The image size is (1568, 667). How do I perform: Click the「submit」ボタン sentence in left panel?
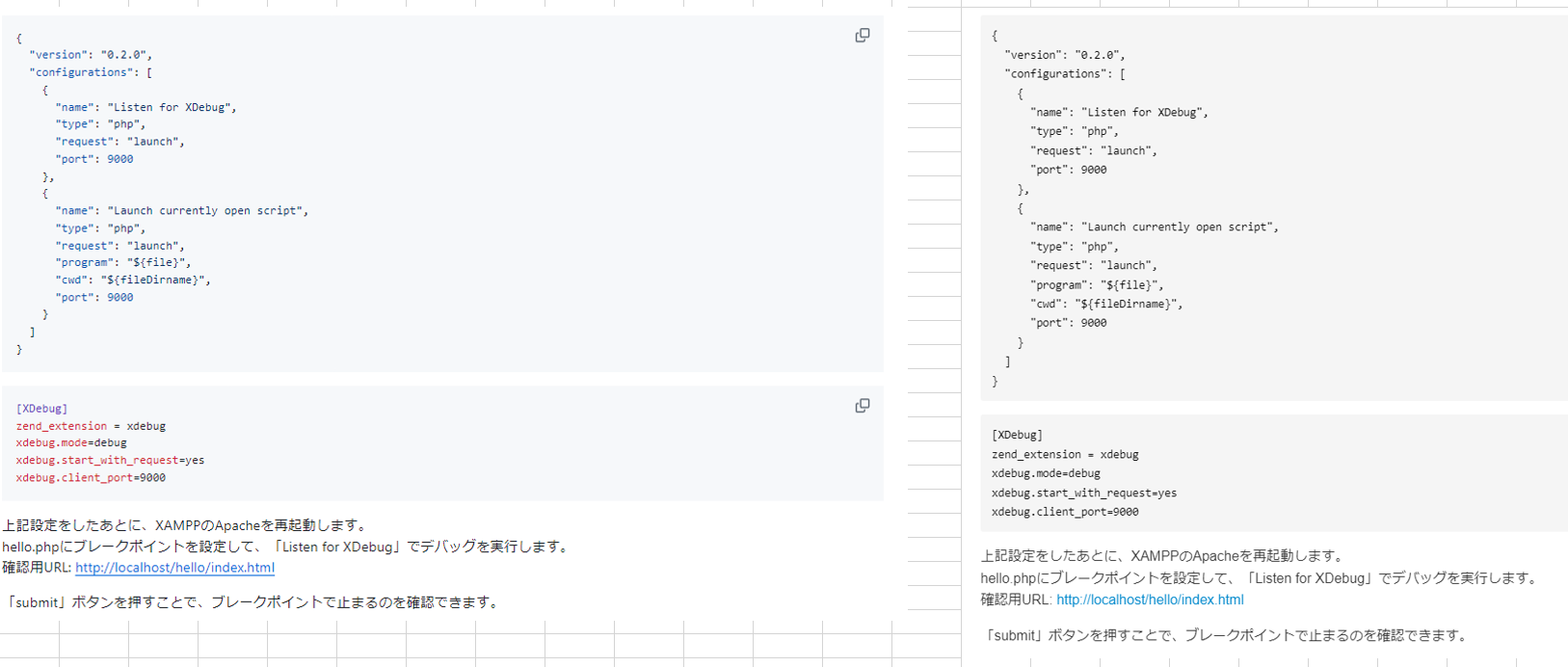[x=253, y=602]
